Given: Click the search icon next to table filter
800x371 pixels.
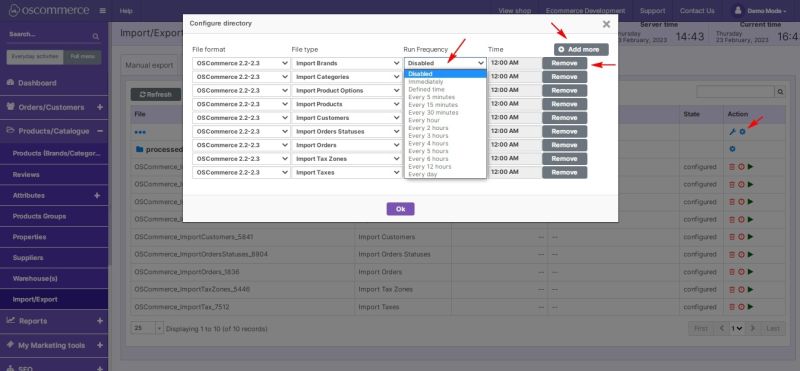Looking at the screenshot, I should coord(780,92).
